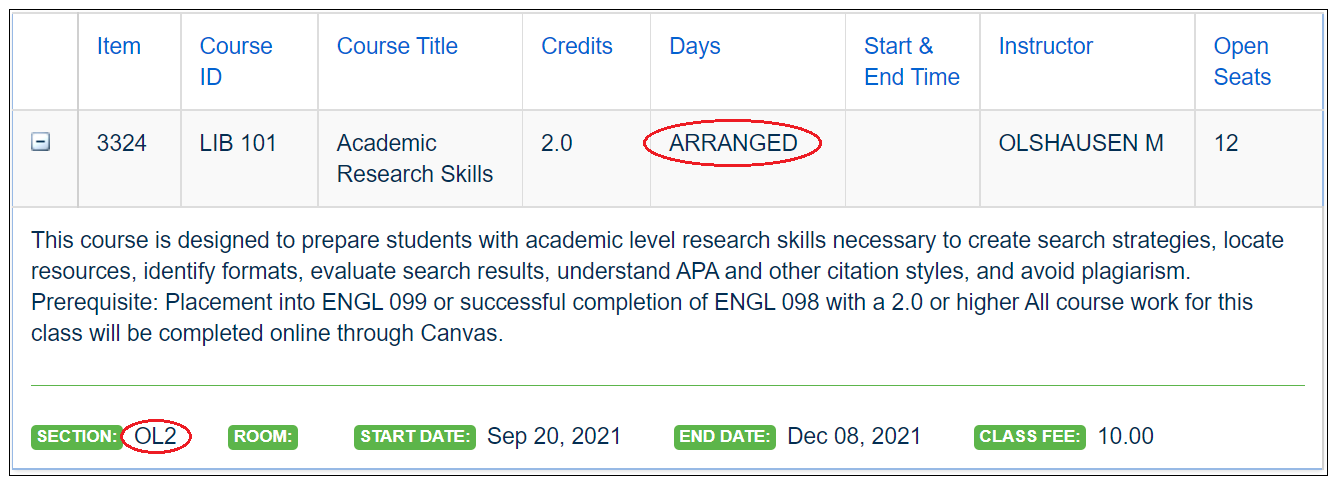
Task: Sort by Credits column header
Action: [x=577, y=47]
